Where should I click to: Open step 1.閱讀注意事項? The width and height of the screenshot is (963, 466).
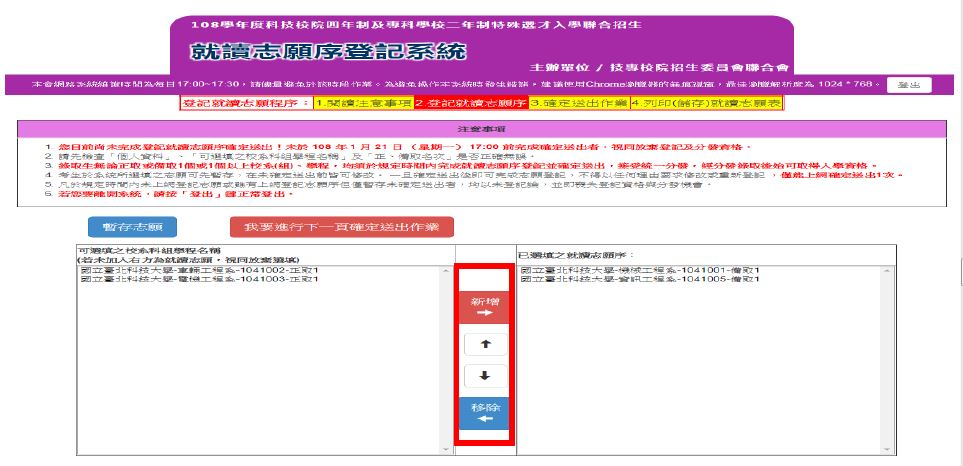[363, 104]
